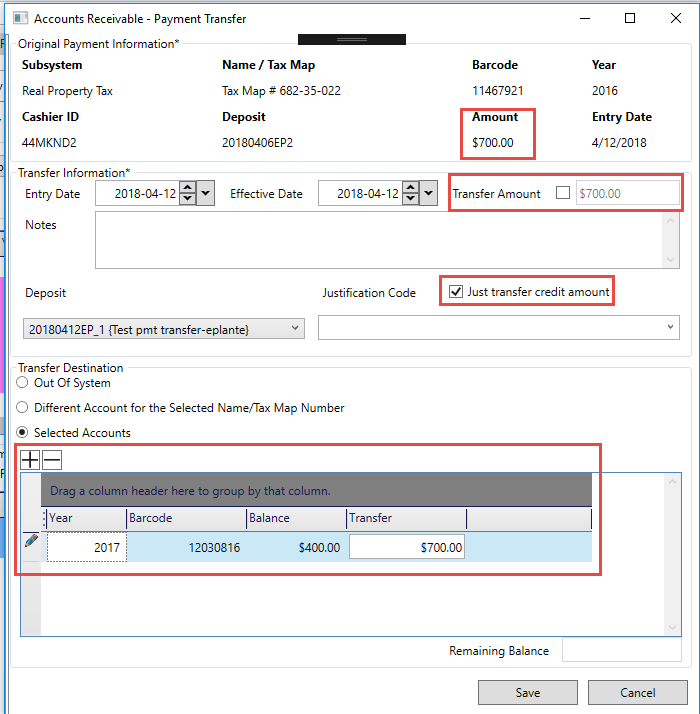Sort grid by Barcode column header
700x714 pixels.
click(186, 518)
